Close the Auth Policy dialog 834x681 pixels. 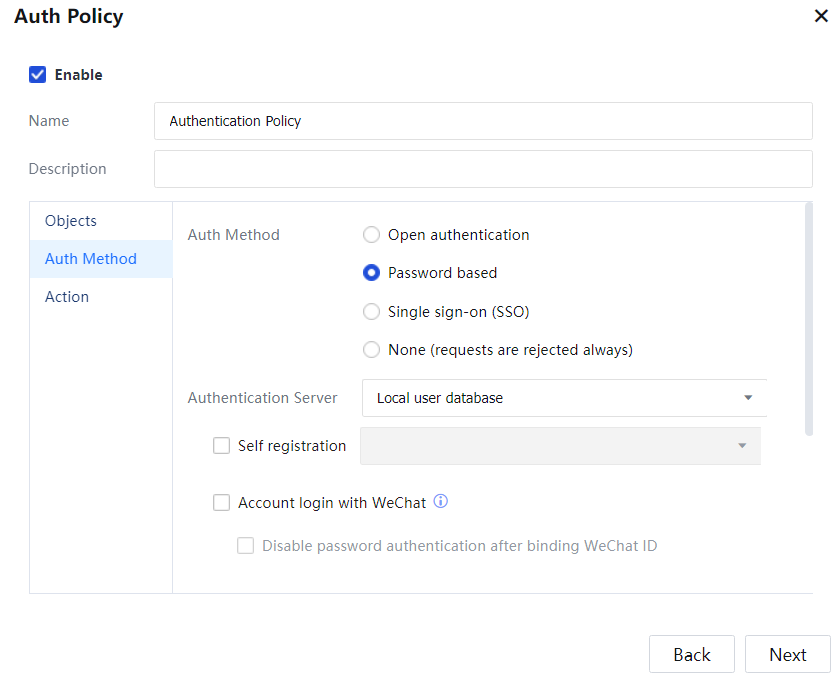820,17
